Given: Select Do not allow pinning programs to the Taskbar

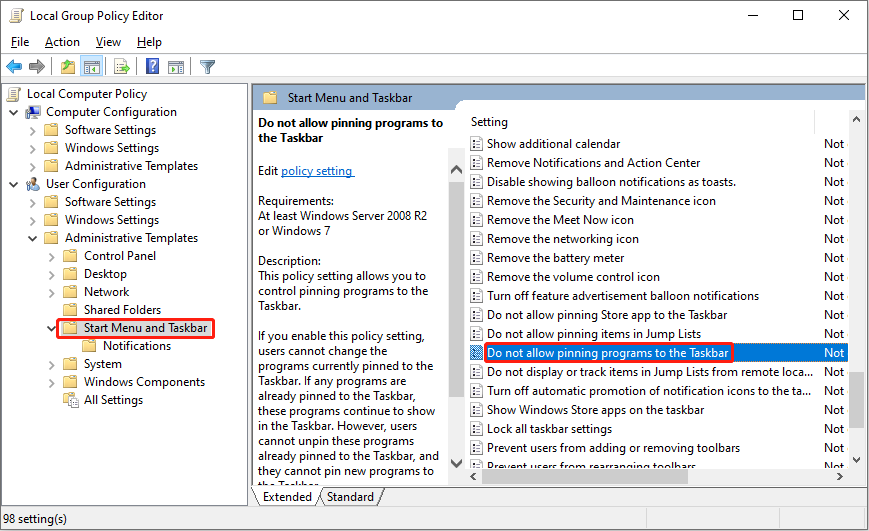Looking at the screenshot, I should click(607, 353).
